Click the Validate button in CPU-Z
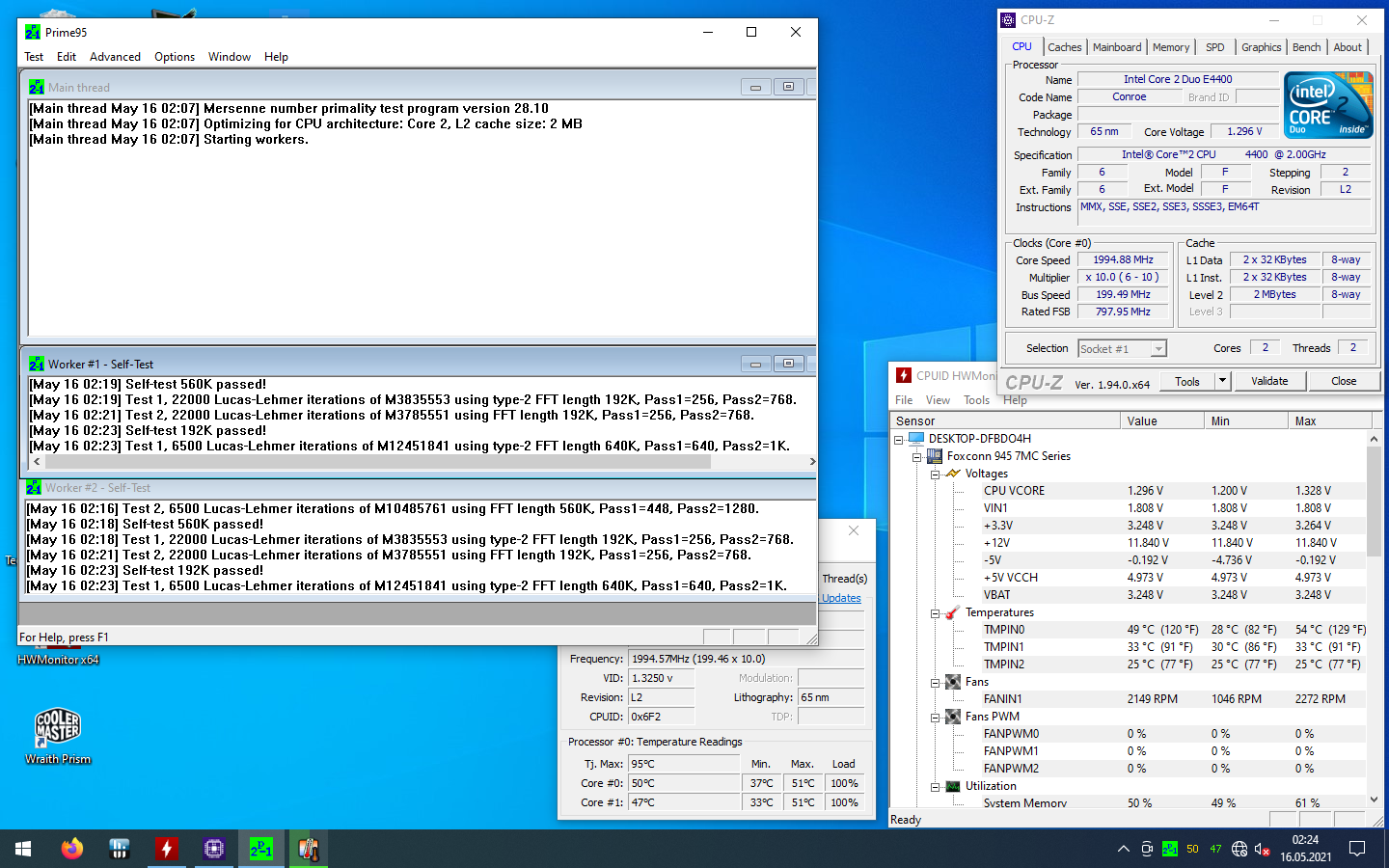The width and height of the screenshot is (1389, 868). click(x=1269, y=381)
